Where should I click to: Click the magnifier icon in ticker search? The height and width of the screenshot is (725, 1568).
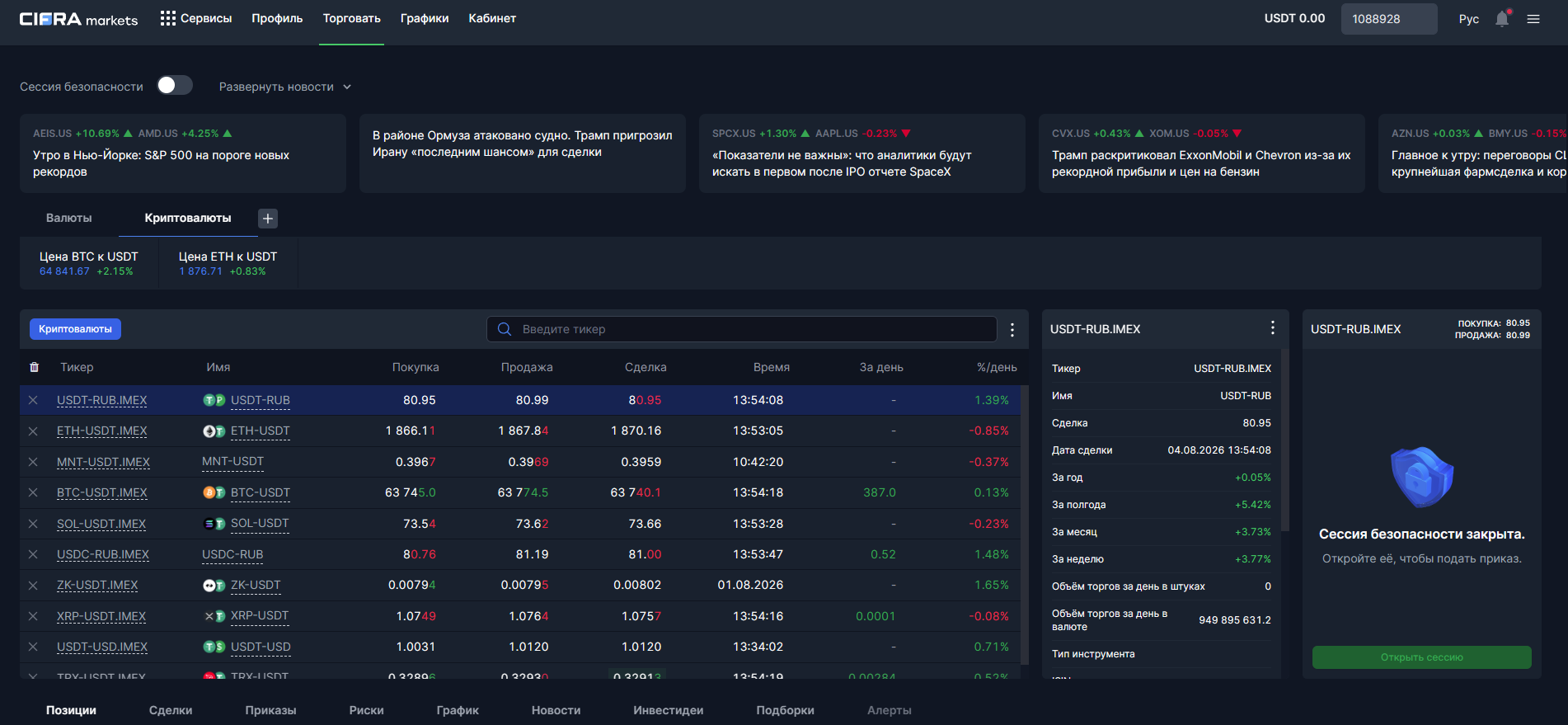click(505, 329)
